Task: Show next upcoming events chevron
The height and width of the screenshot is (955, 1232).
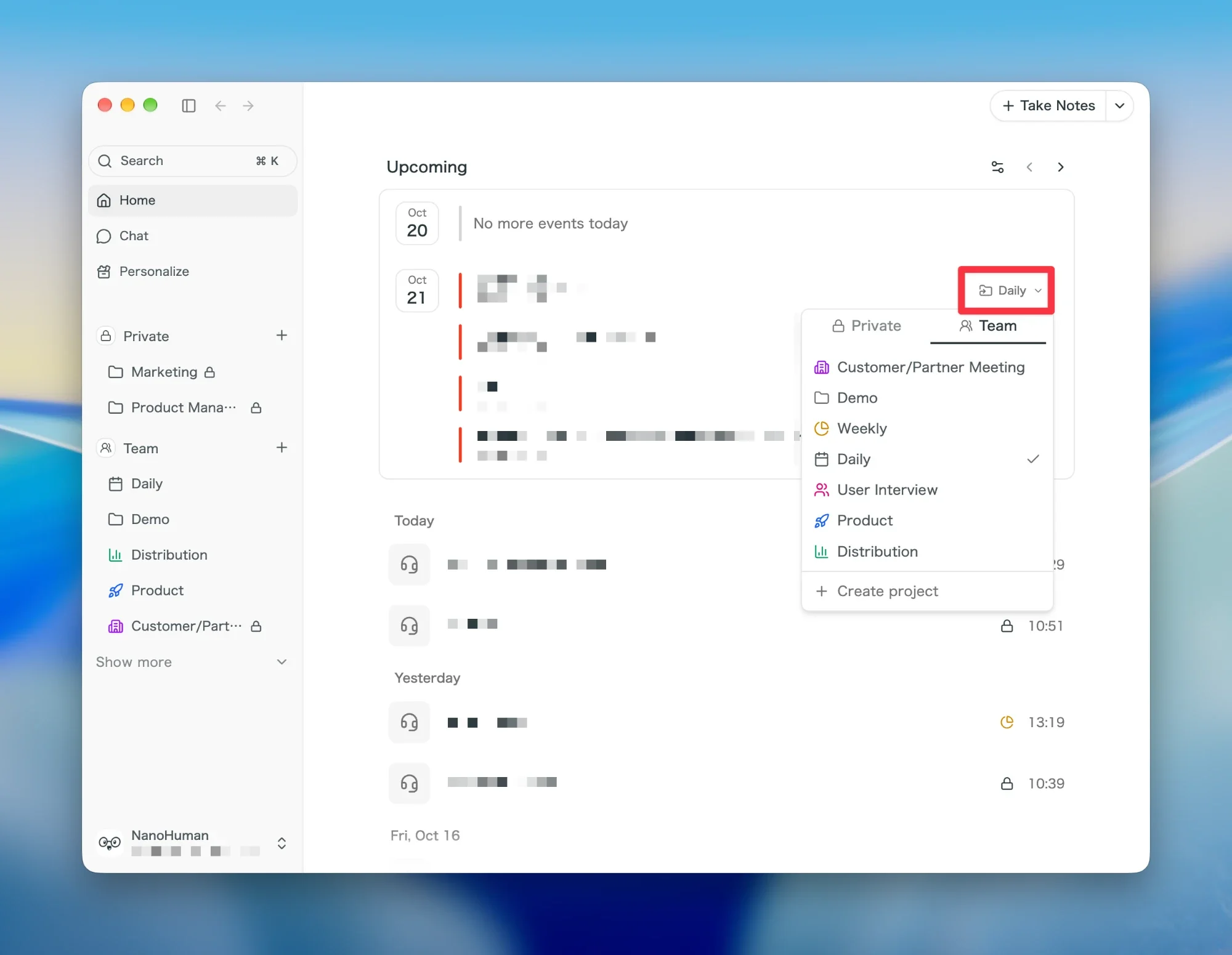Action: tap(1060, 167)
